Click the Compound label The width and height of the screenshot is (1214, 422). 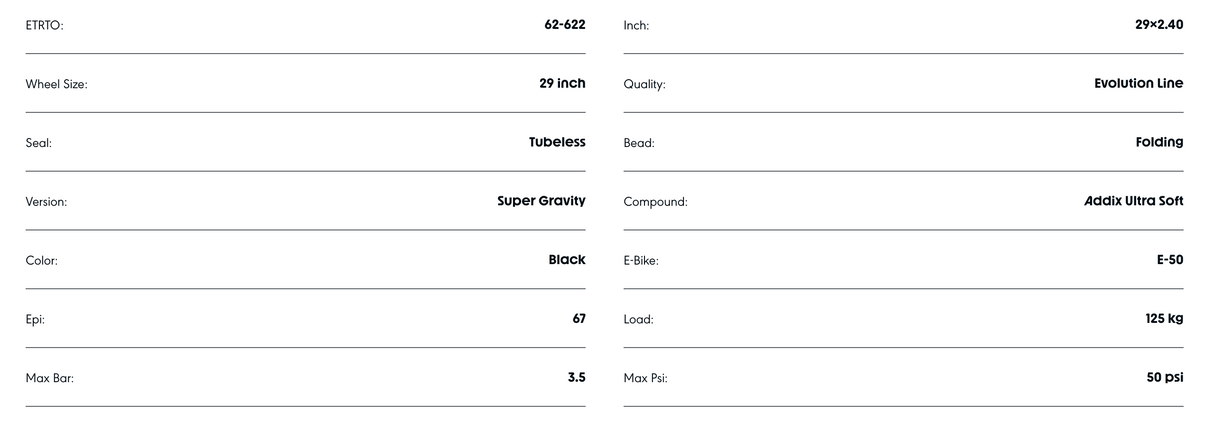click(x=655, y=202)
